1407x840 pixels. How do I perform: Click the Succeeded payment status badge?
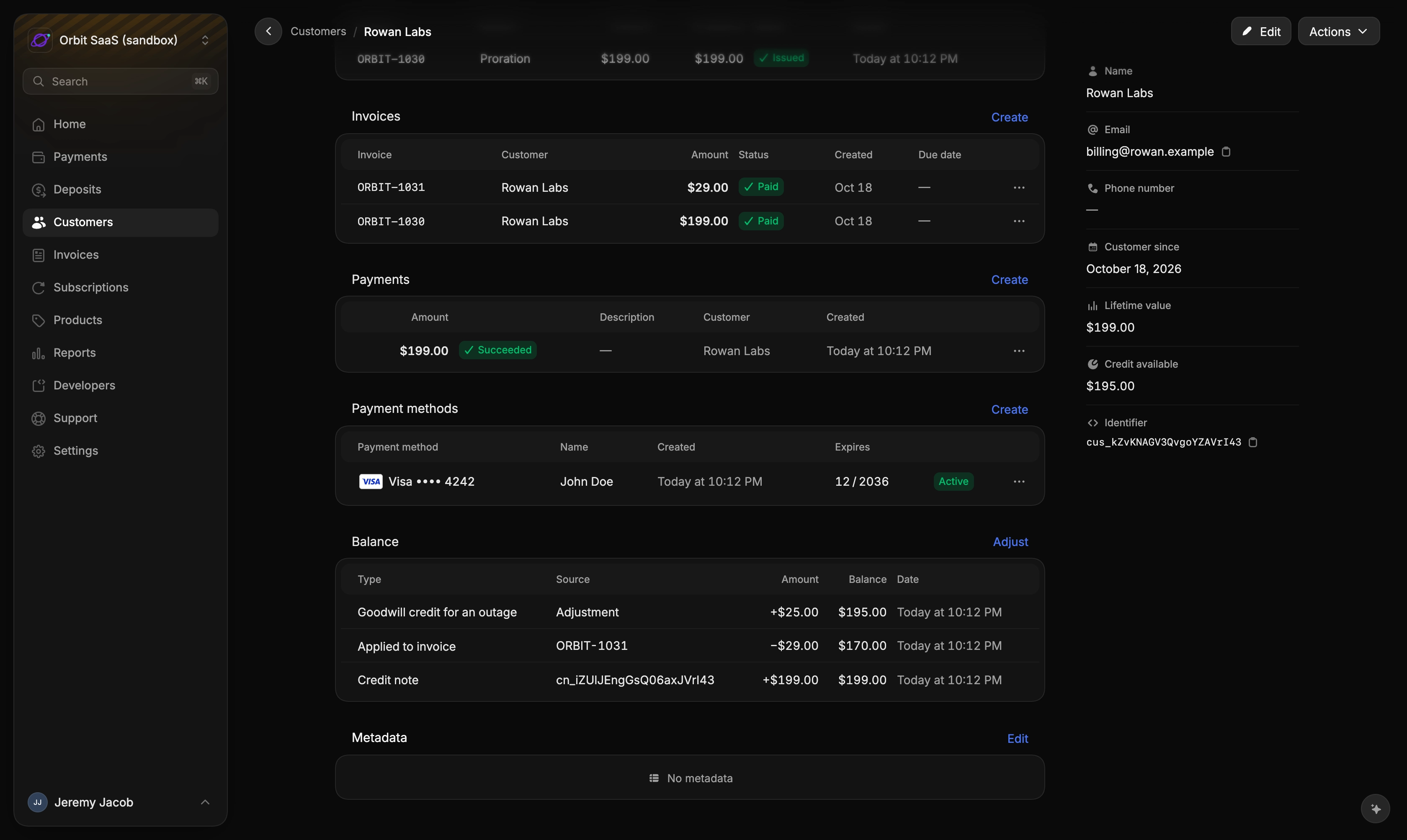[497, 350]
